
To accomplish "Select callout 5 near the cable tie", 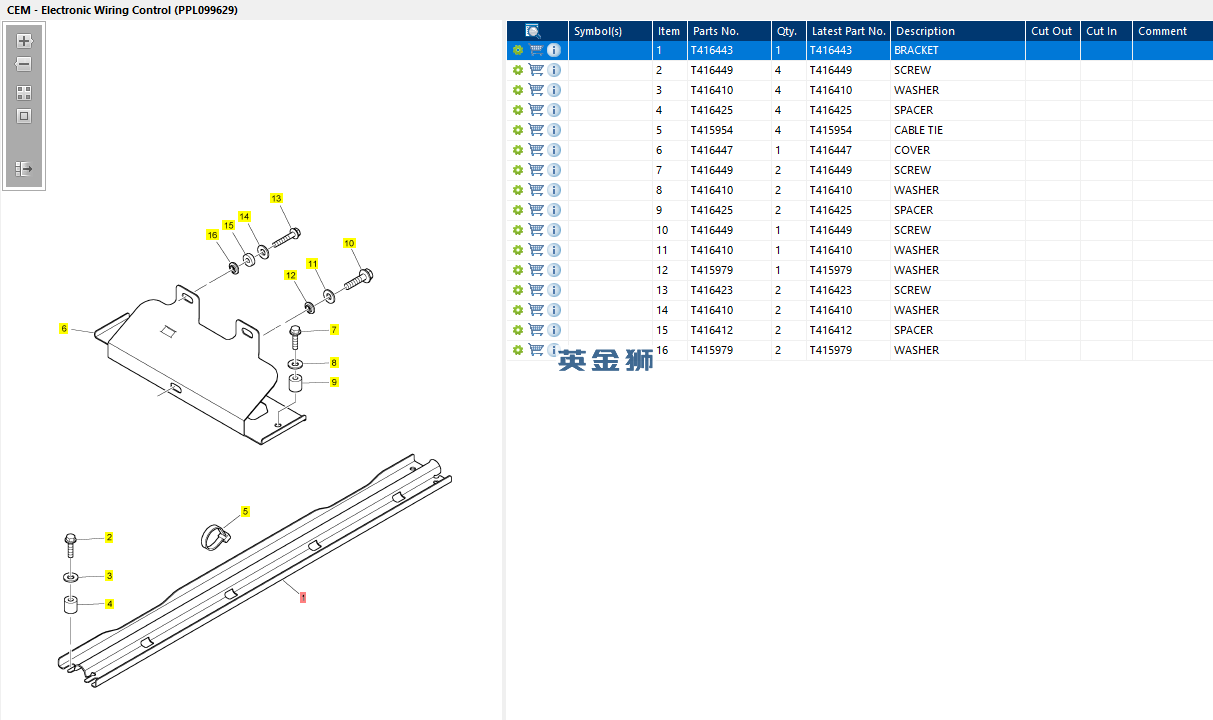I will pos(245,511).
